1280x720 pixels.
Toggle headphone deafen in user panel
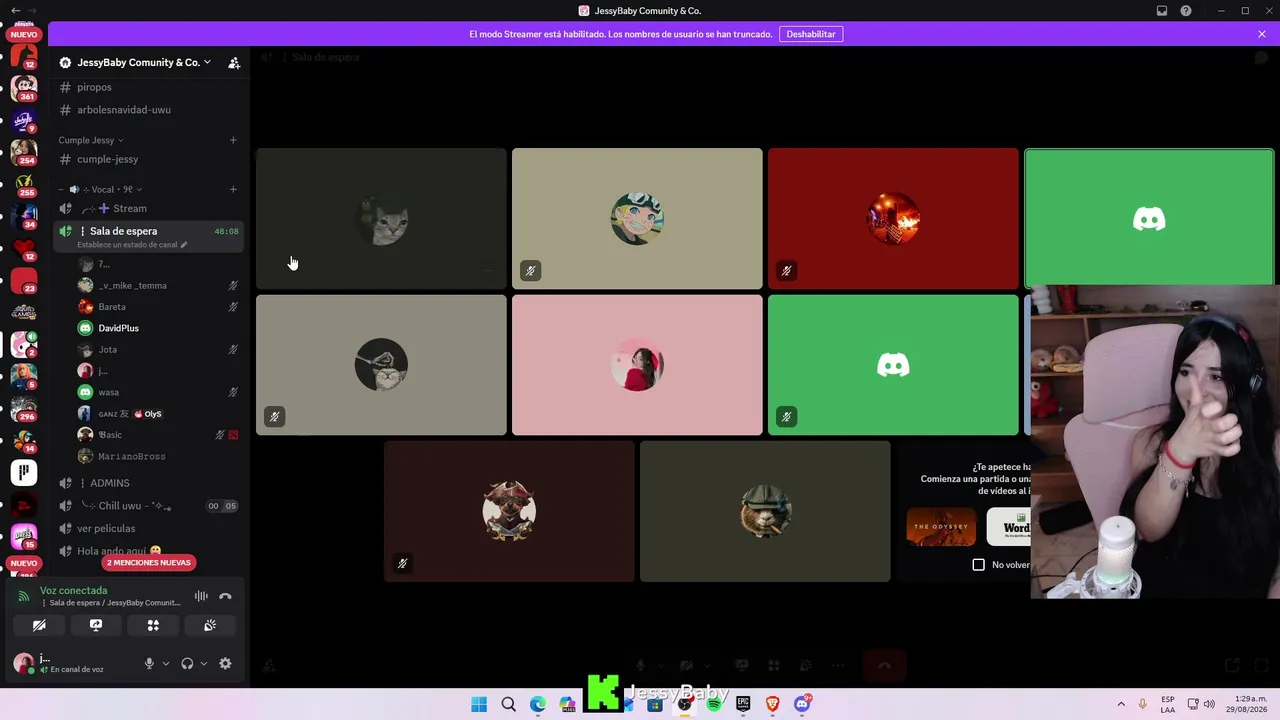187,663
